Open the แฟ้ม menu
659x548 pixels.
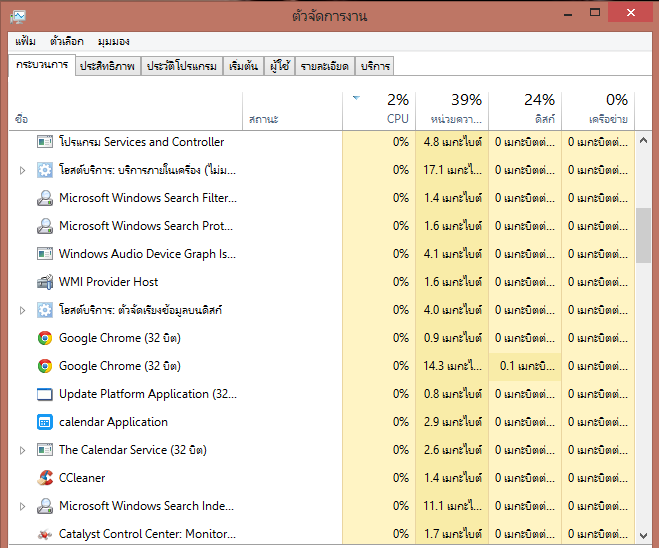[x=26, y=42]
